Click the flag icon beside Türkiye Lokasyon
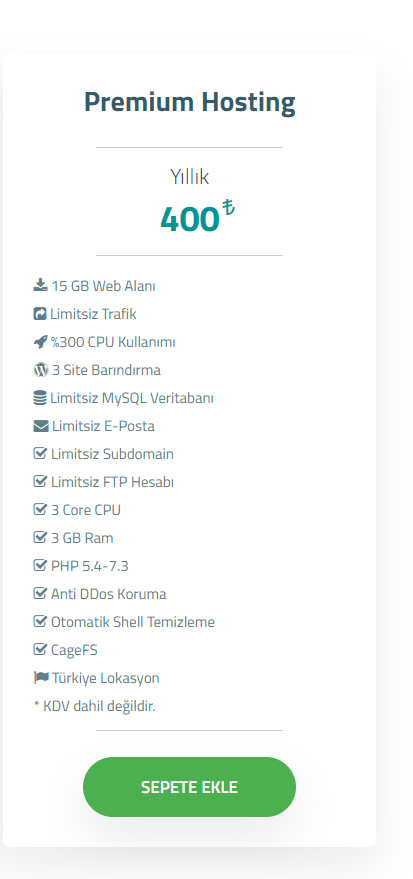The height and width of the screenshot is (879, 413). [41, 678]
